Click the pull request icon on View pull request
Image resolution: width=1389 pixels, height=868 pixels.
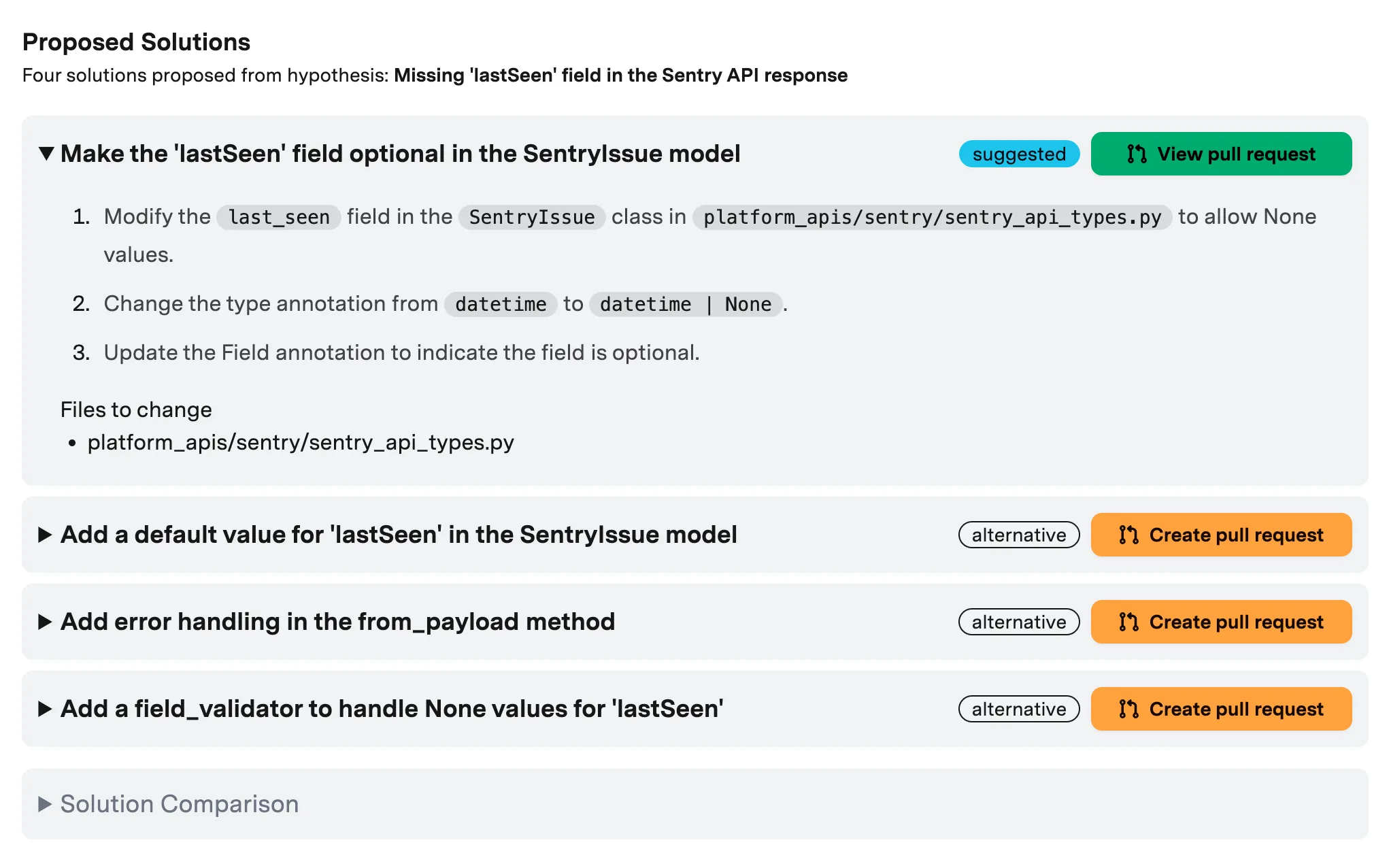pos(1137,154)
